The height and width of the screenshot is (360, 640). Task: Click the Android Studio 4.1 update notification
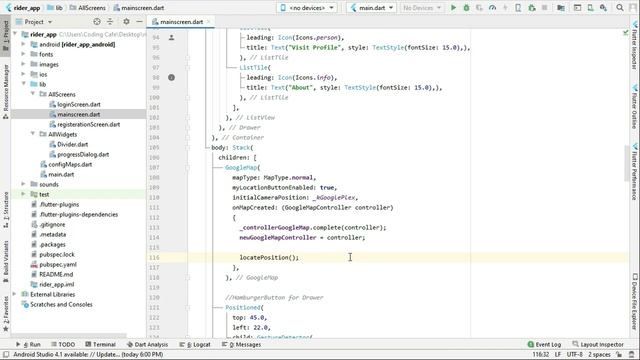pos(88,354)
